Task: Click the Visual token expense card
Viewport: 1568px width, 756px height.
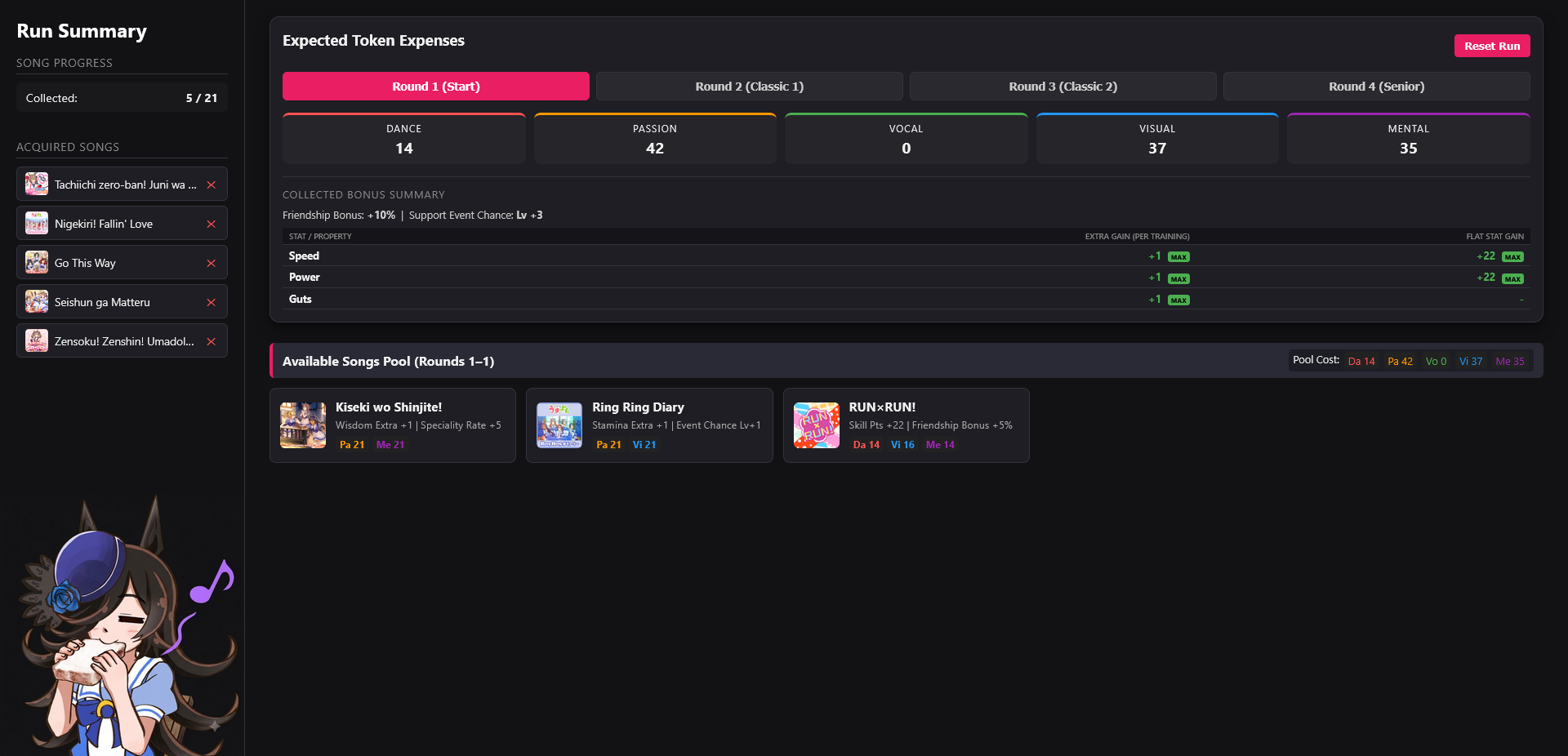Action: point(1157,139)
